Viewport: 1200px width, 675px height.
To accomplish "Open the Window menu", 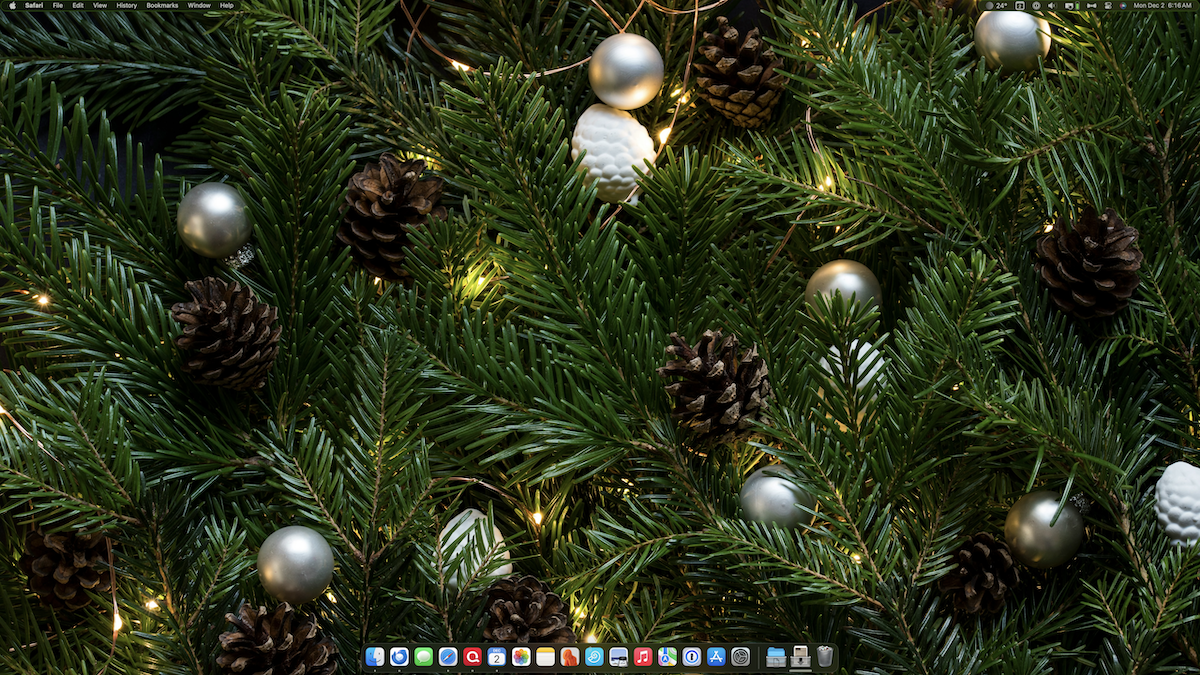I will 199,5.
